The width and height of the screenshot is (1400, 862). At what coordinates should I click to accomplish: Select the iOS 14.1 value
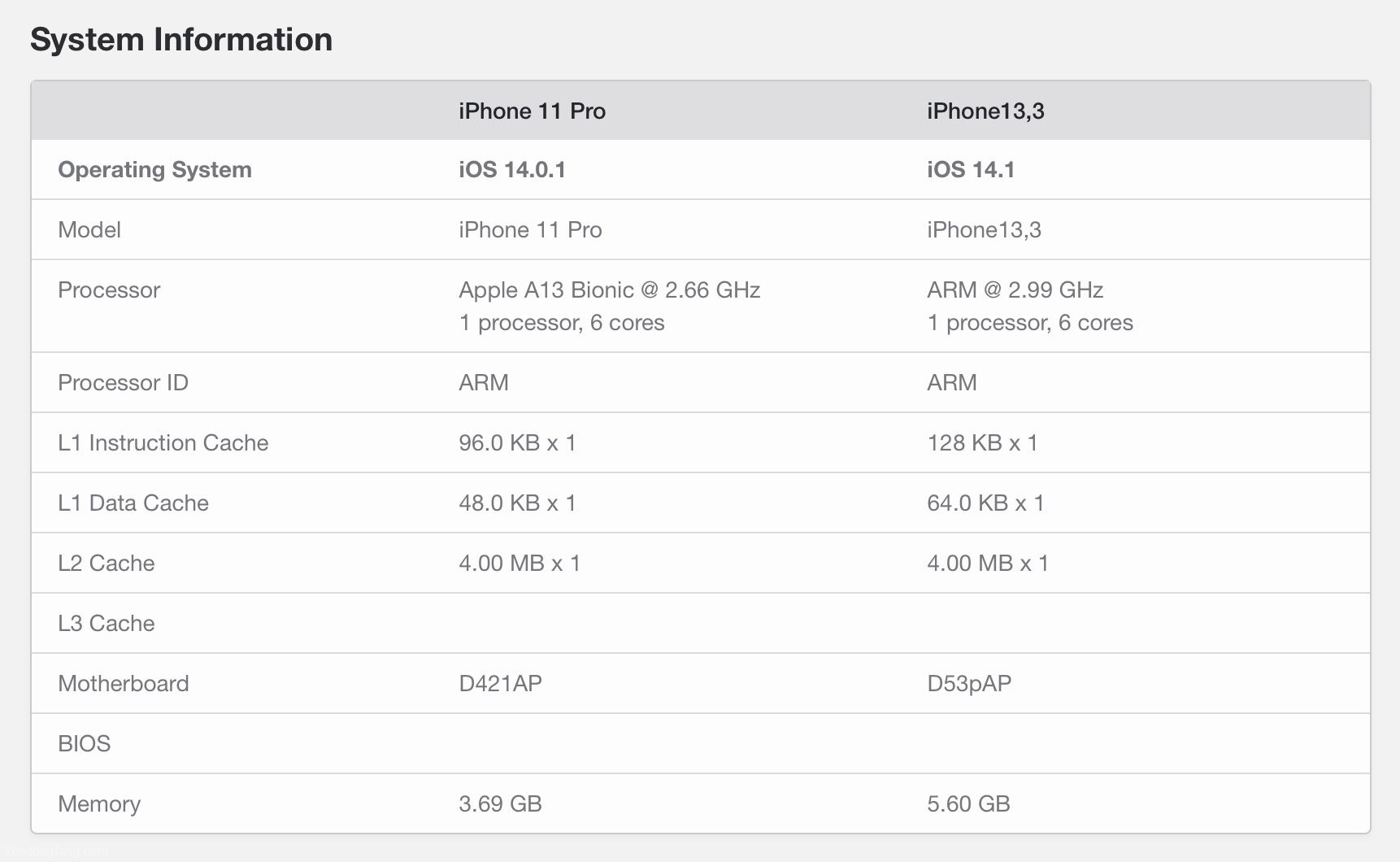(x=971, y=170)
